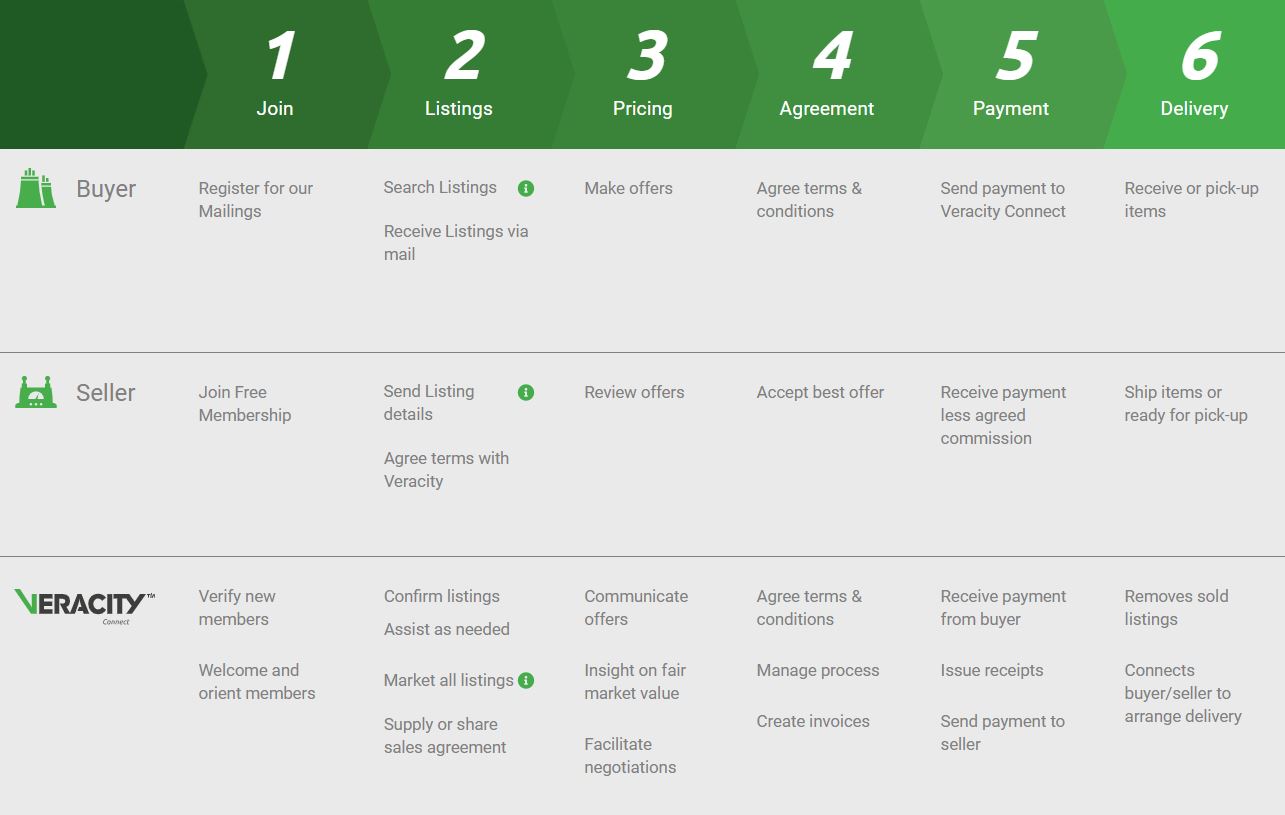Select step 6 Delivery header
This screenshot has width=1285, height=815.
point(1196,75)
